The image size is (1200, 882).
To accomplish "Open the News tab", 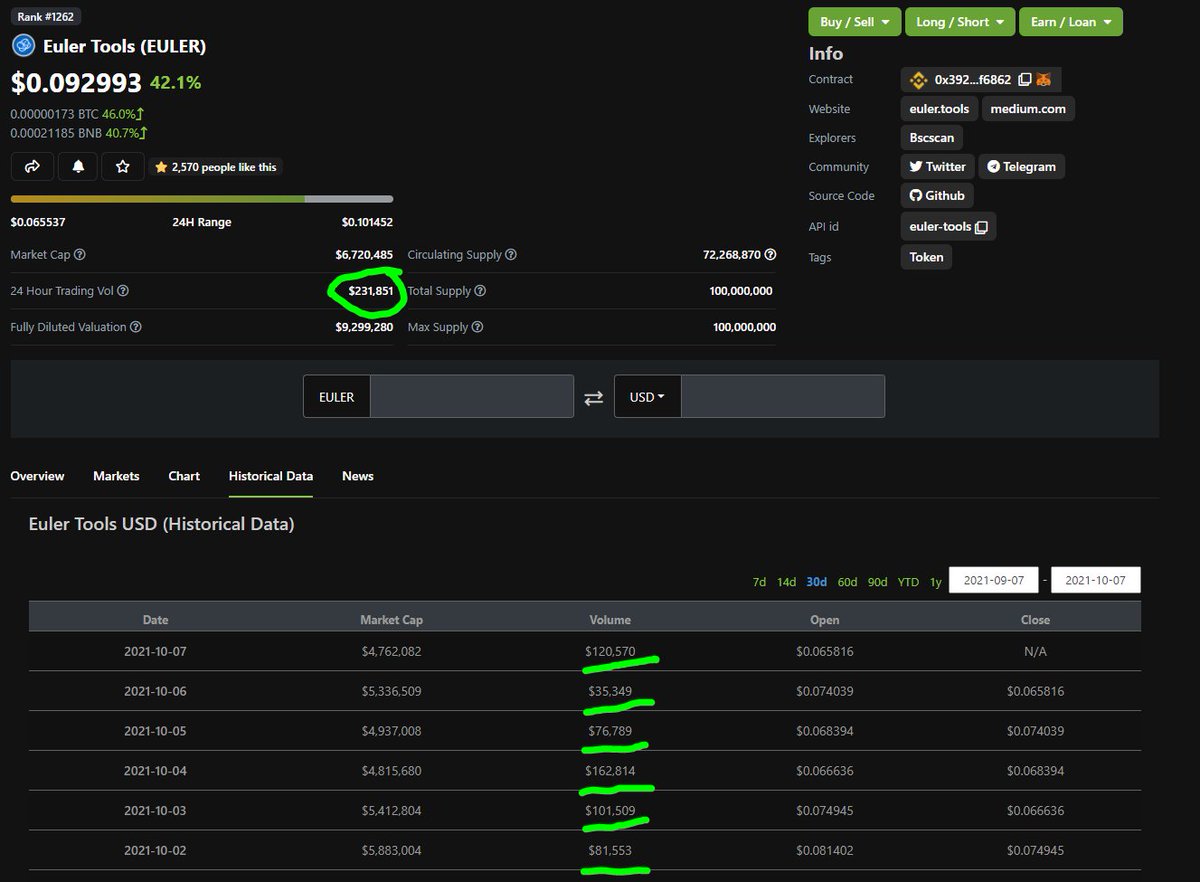I will click(x=358, y=476).
